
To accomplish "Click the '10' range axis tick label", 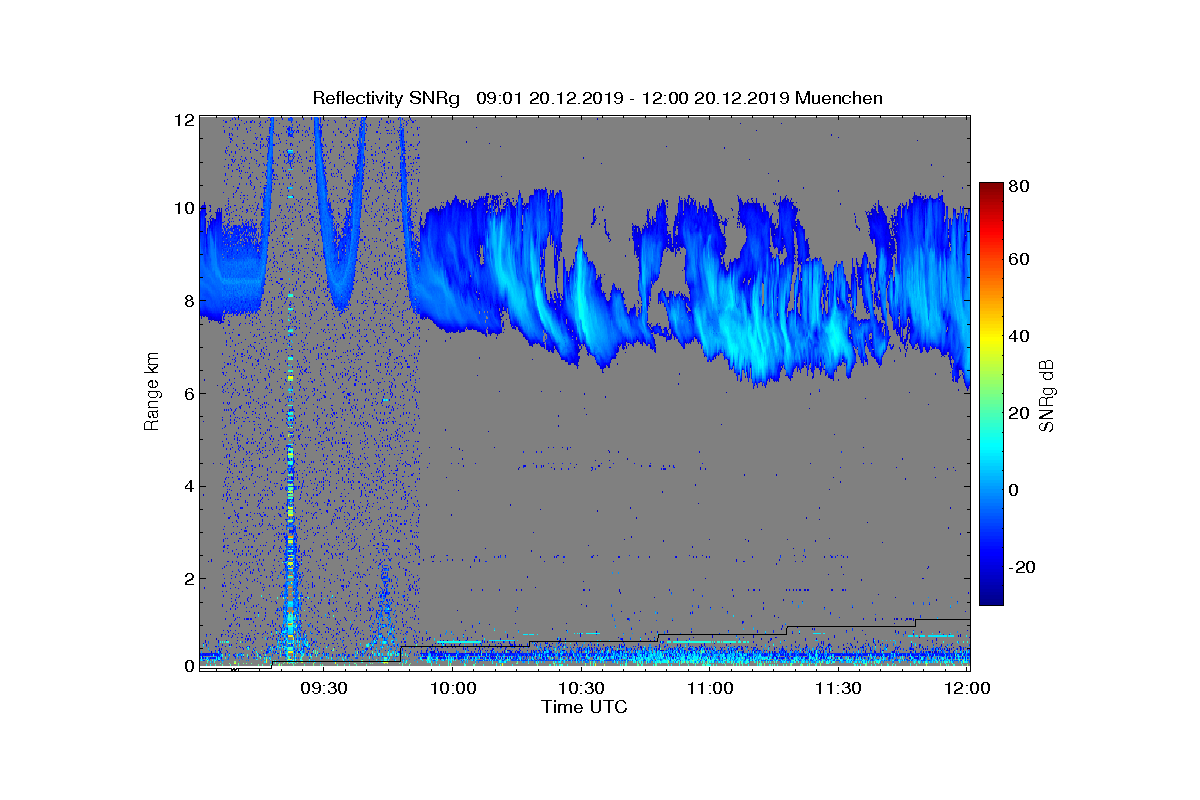I will coord(184,210).
